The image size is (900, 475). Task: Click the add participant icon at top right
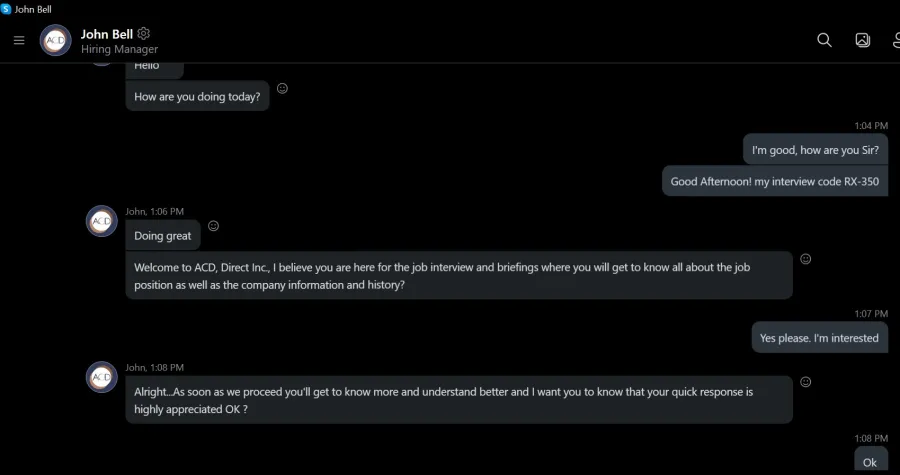click(x=897, y=40)
